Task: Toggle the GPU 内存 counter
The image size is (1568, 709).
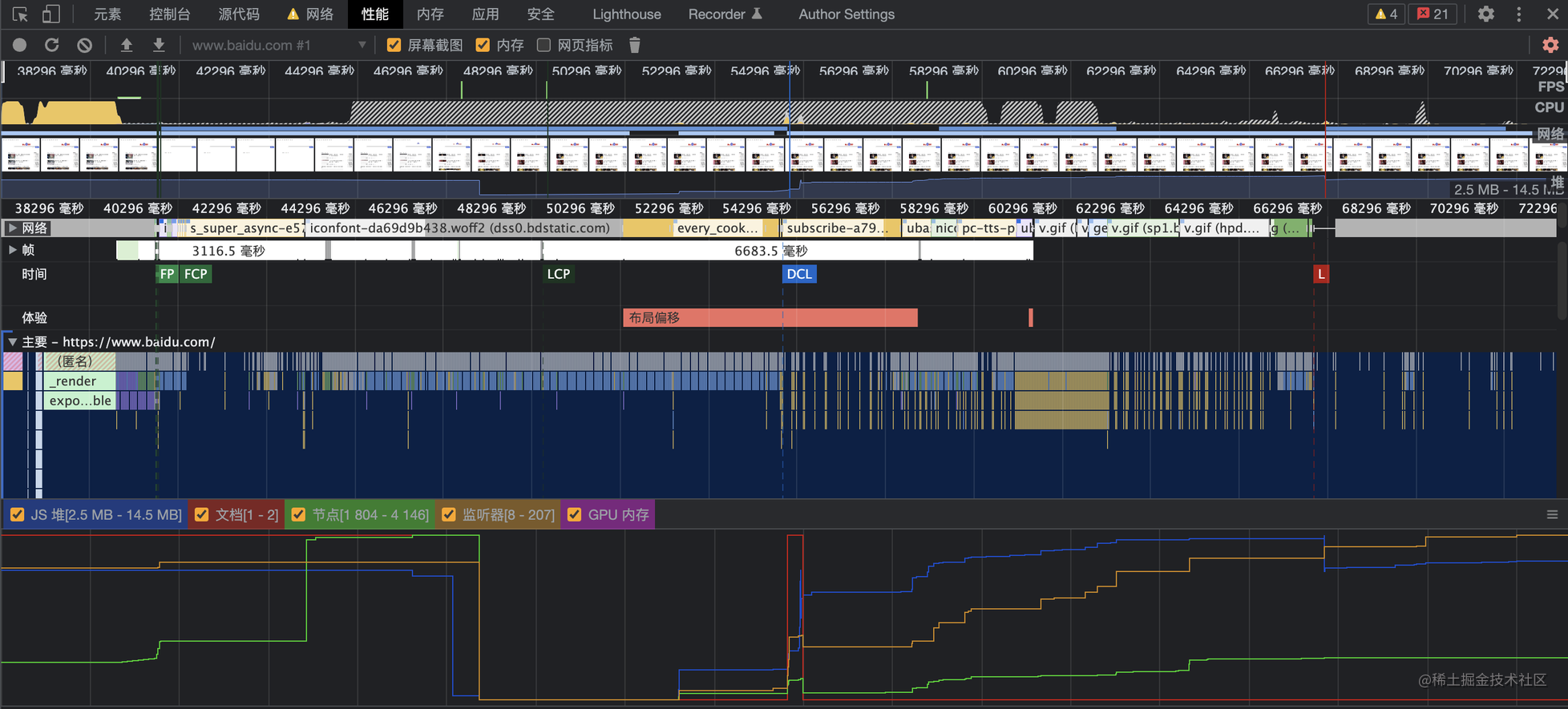Action: point(575,515)
